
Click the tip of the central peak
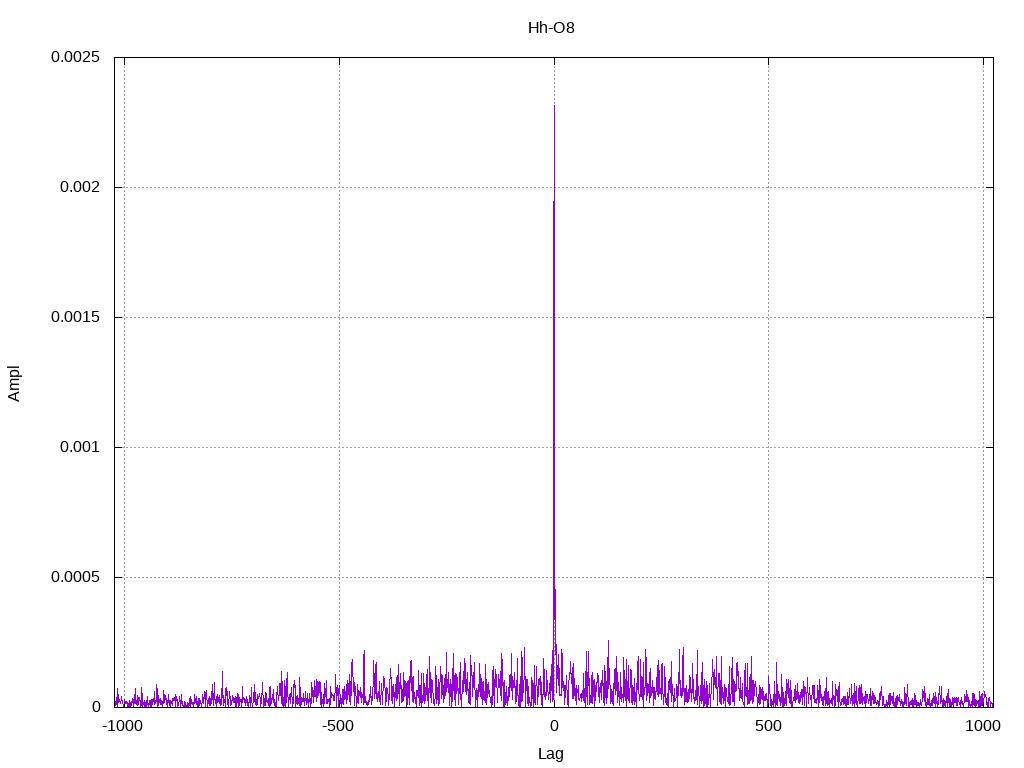(x=554, y=105)
